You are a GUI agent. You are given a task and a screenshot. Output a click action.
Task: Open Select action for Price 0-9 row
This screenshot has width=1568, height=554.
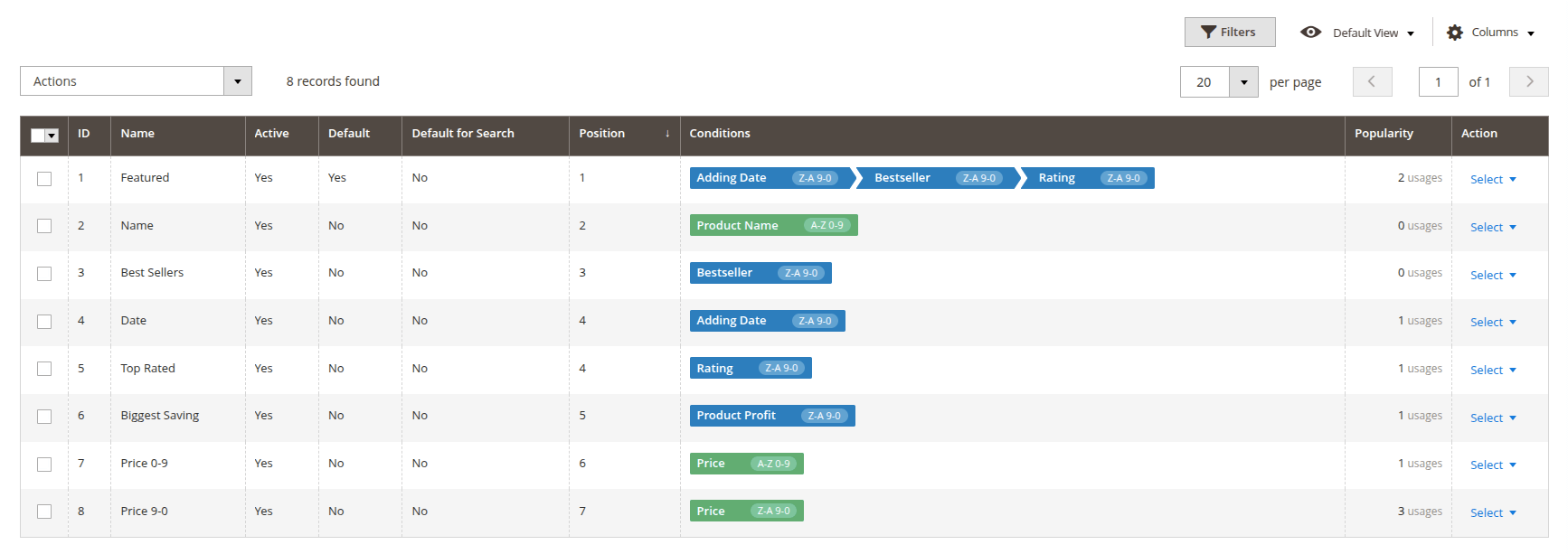click(x=1493, y=465)
